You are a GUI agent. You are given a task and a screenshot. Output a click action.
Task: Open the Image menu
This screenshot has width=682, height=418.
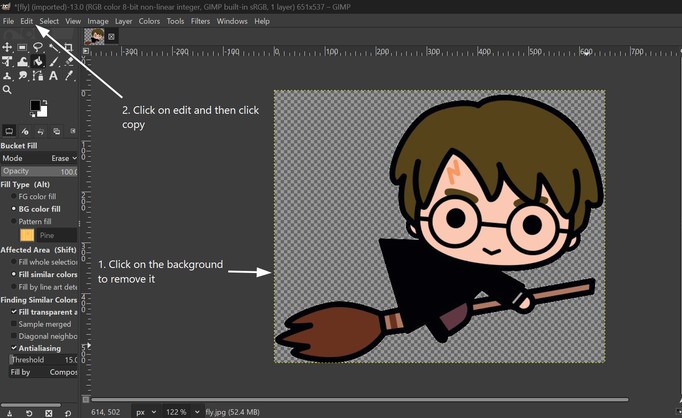coord(98,21)
